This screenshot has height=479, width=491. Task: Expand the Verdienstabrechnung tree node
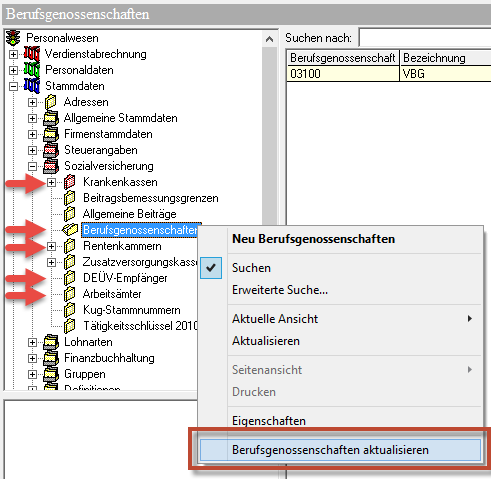(13, 54)
